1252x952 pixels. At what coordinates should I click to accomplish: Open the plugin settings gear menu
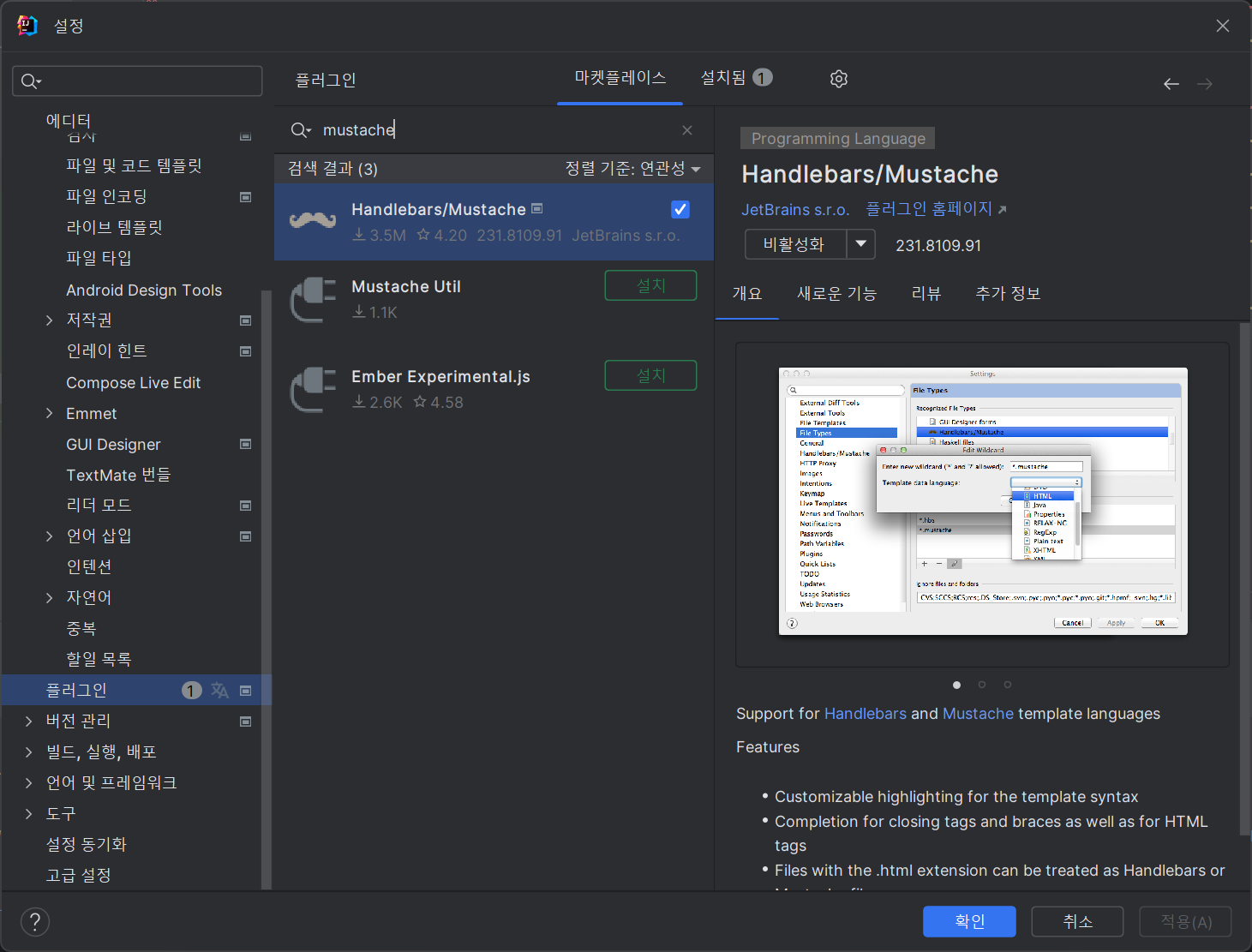[x=839, y=79]
